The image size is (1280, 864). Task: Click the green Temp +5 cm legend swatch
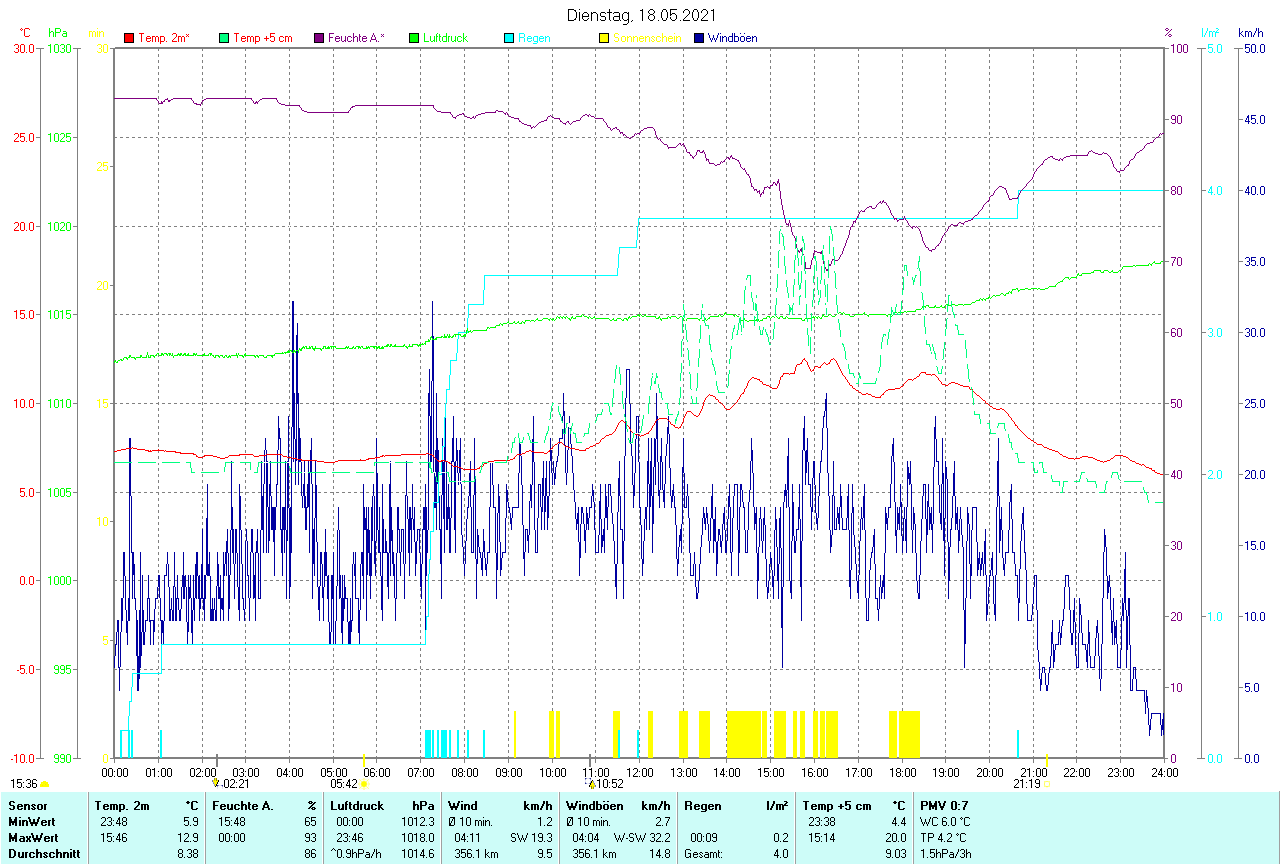(x=224, y=38)
